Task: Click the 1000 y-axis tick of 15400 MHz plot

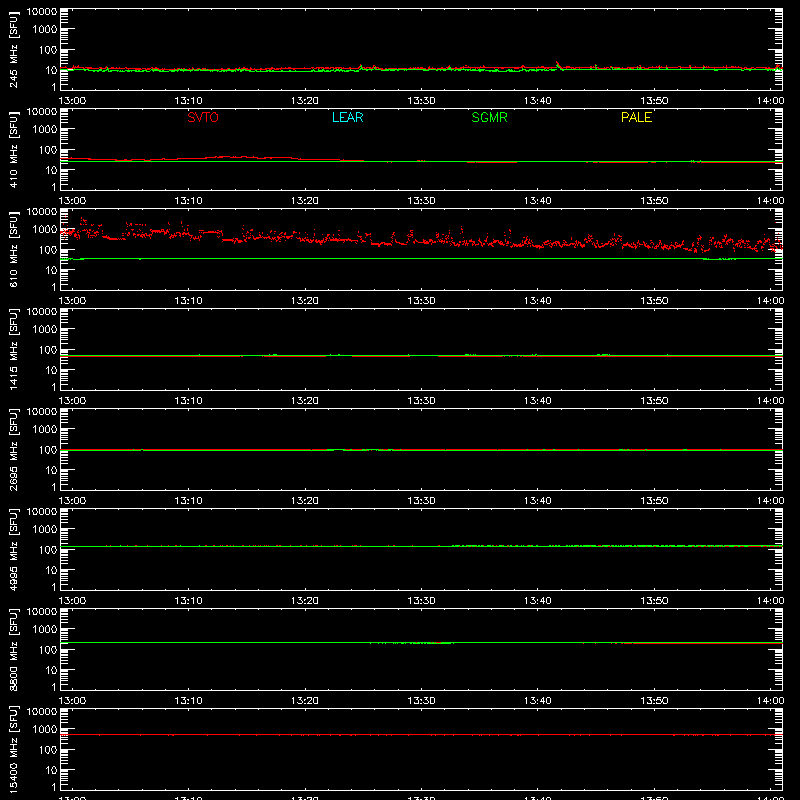Action: [x=45, y=729]
